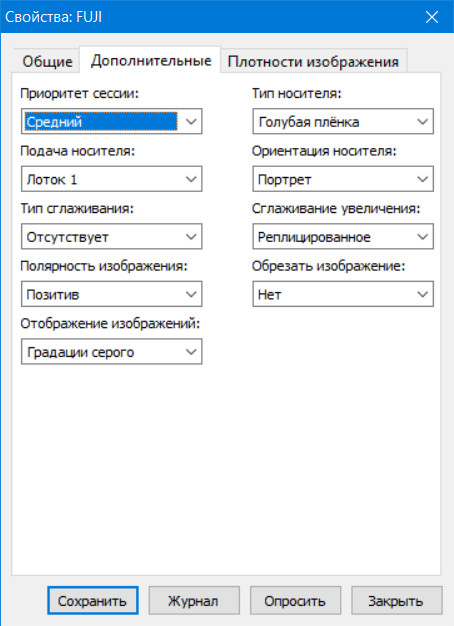454x626 pixels.
Task: Switch to the Плотности изображения tab
Action: click(x=313, y=61)
